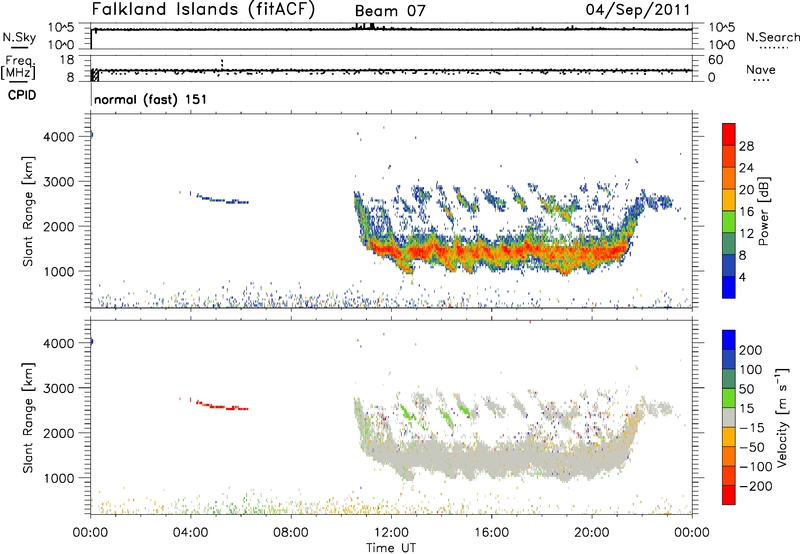Click the red streak in velocity panel
This screenshot has width=800, height=554.
(221, 406)
